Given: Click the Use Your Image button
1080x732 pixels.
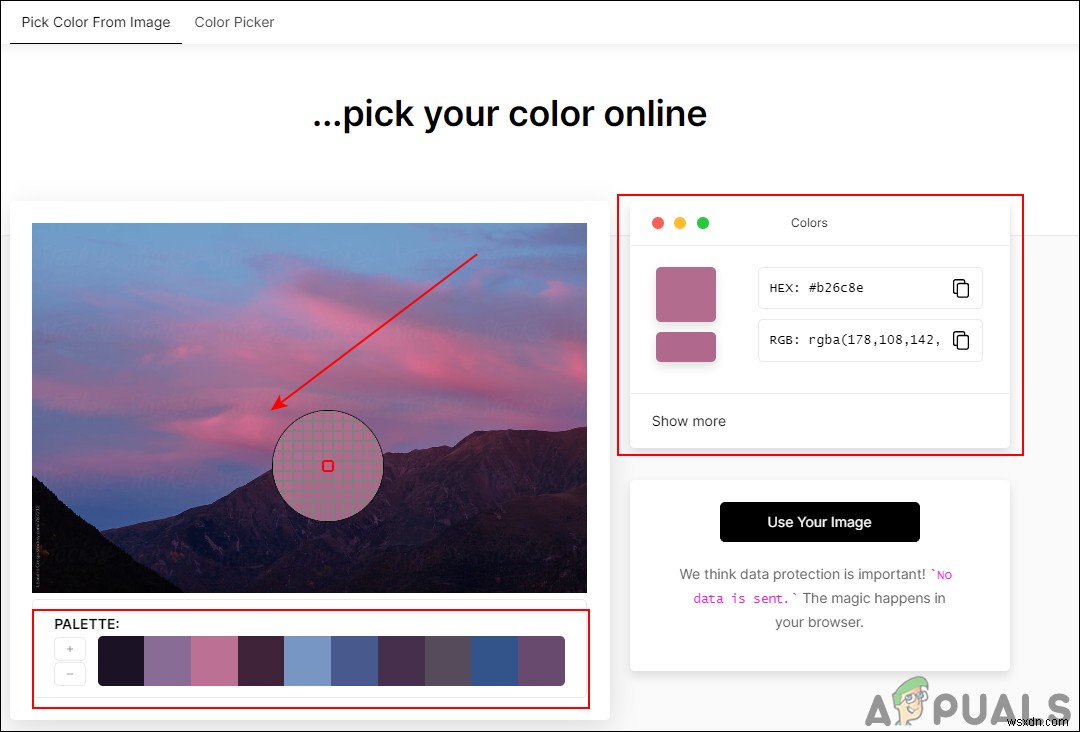Looking at the screenshot, I should click(x=819, y=522).
